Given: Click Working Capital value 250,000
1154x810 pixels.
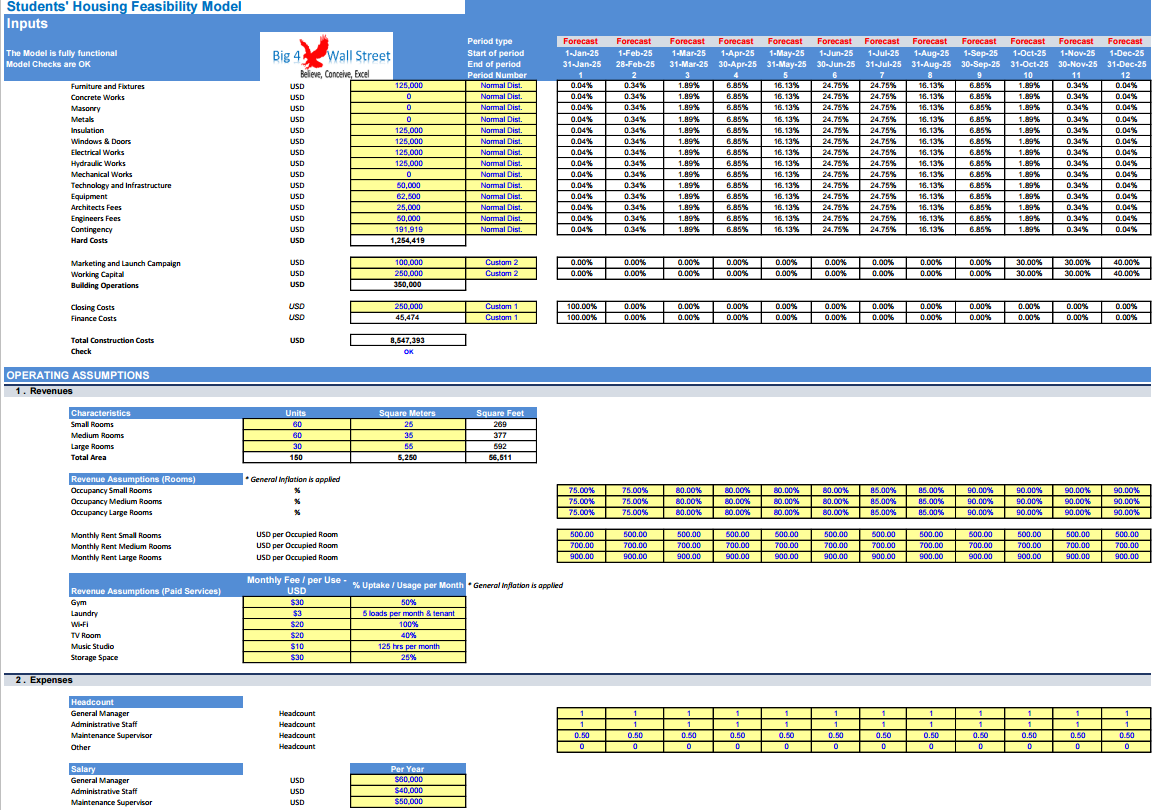Looking at the screenshot, I should (x=408, y=274).
